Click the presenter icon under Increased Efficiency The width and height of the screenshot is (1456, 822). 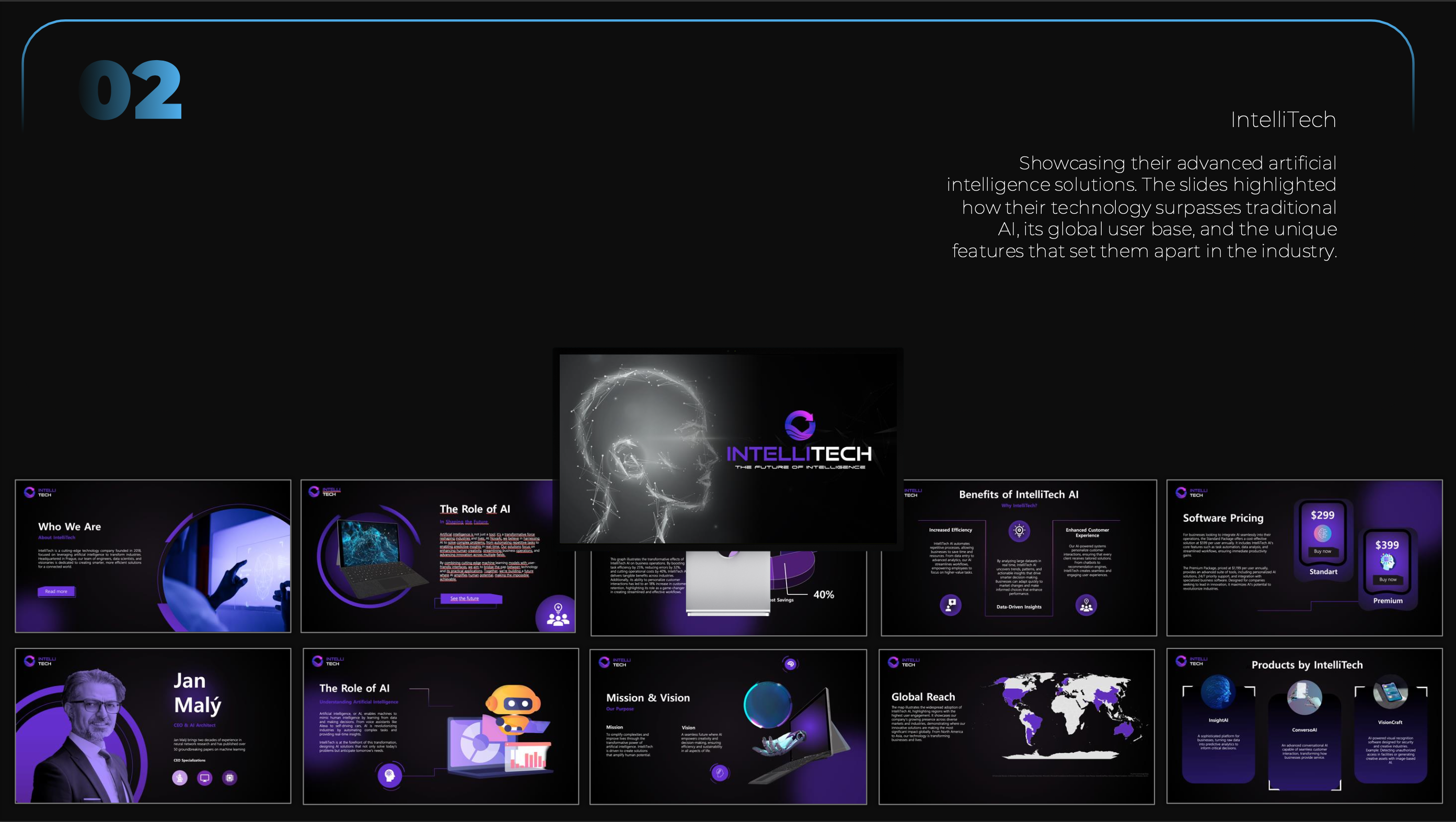point(951,606)
